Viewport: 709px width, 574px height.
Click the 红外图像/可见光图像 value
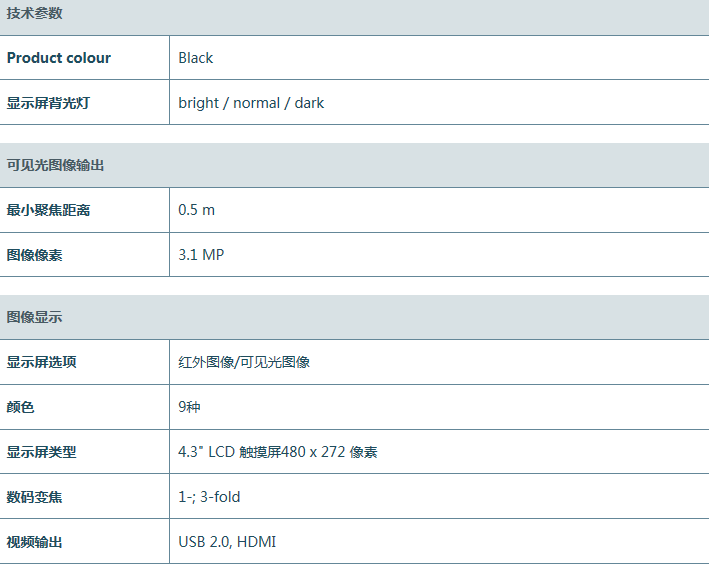click(244, 362)
